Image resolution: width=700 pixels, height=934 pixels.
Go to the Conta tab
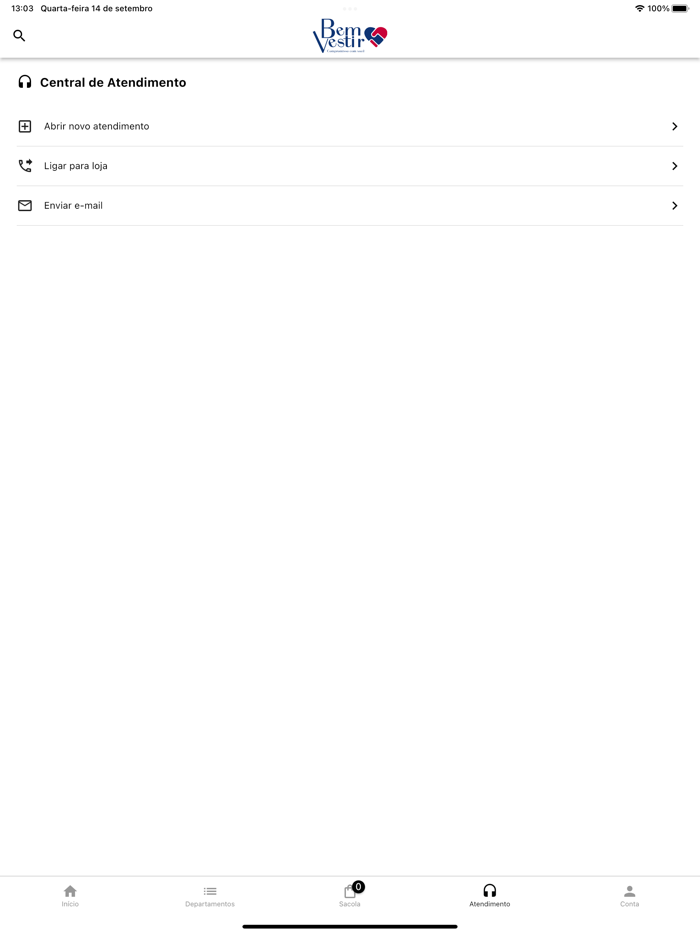(x=629, y=896)
